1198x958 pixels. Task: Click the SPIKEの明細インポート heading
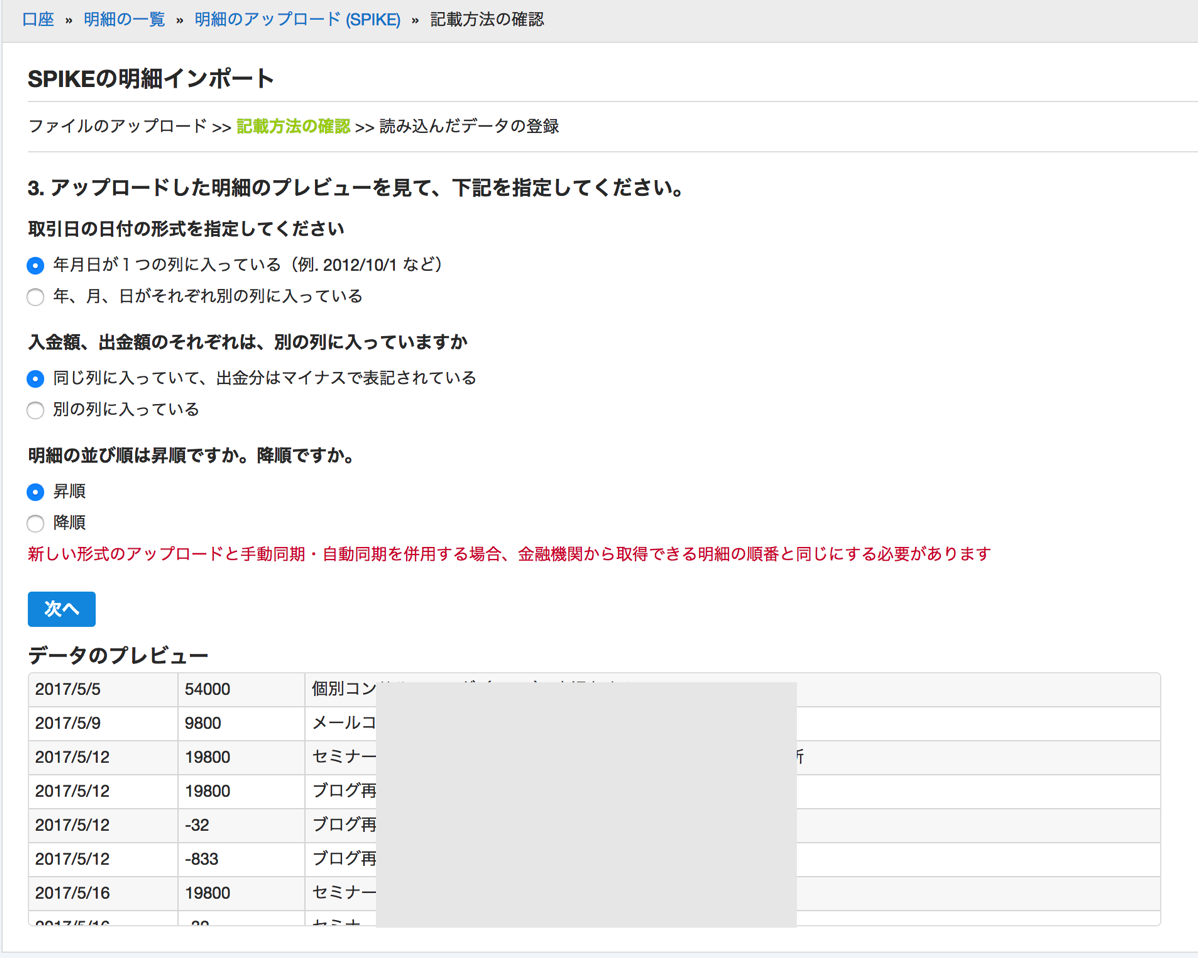click(x=151, y=79)
